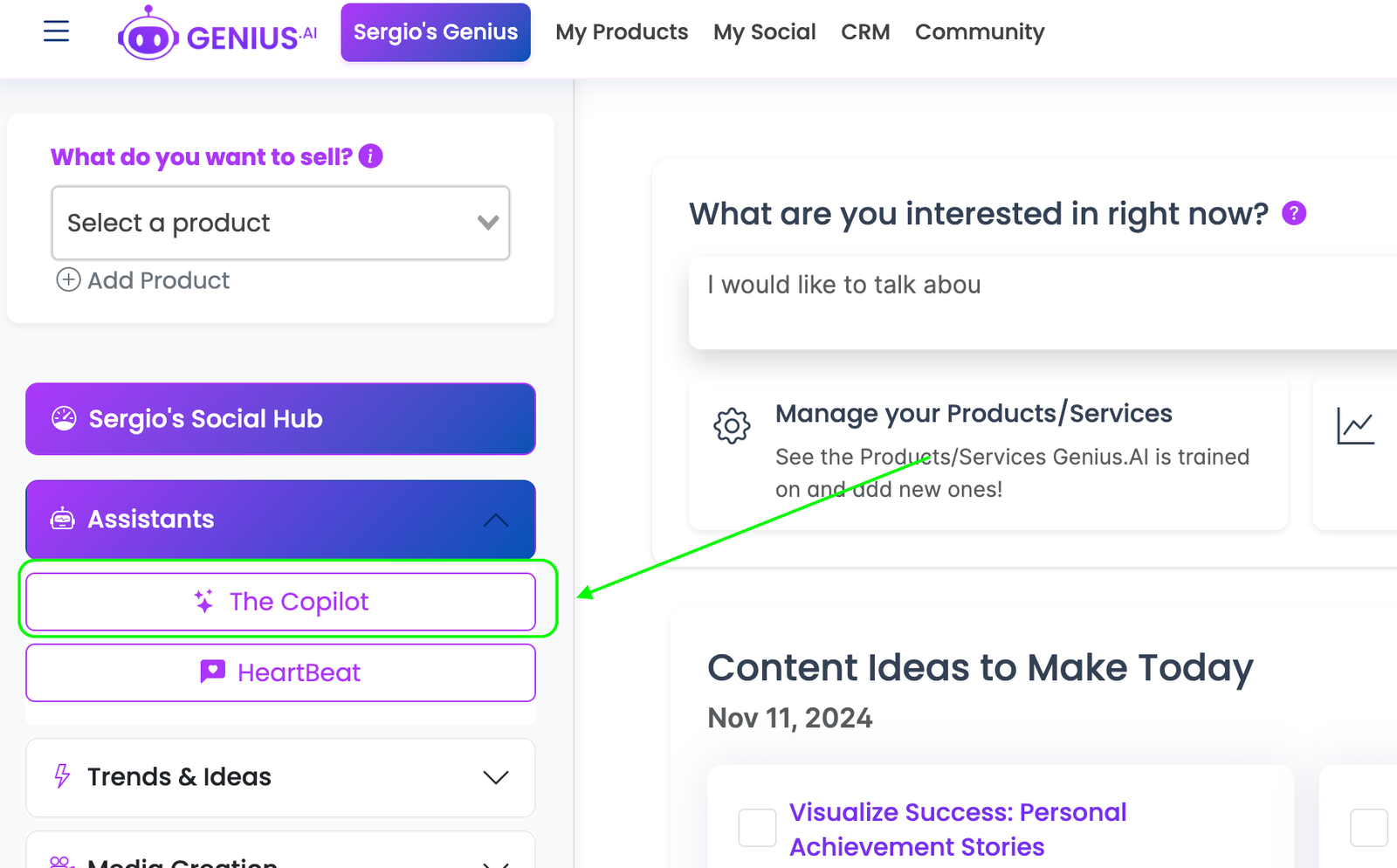Click the purple question mark help icon
The image size is (1397, 868).
tap(1294, 213)
